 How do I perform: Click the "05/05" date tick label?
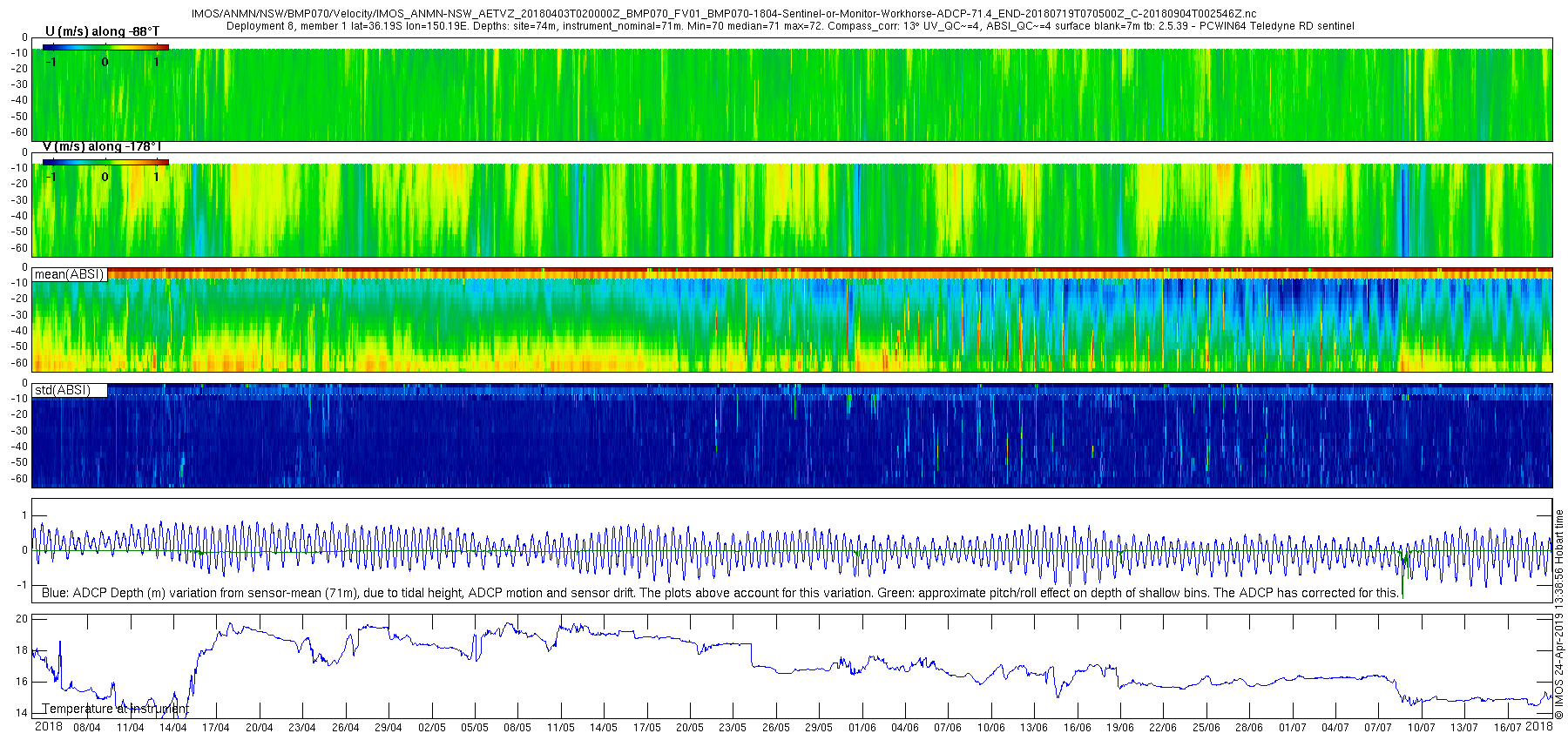point(475,728)
